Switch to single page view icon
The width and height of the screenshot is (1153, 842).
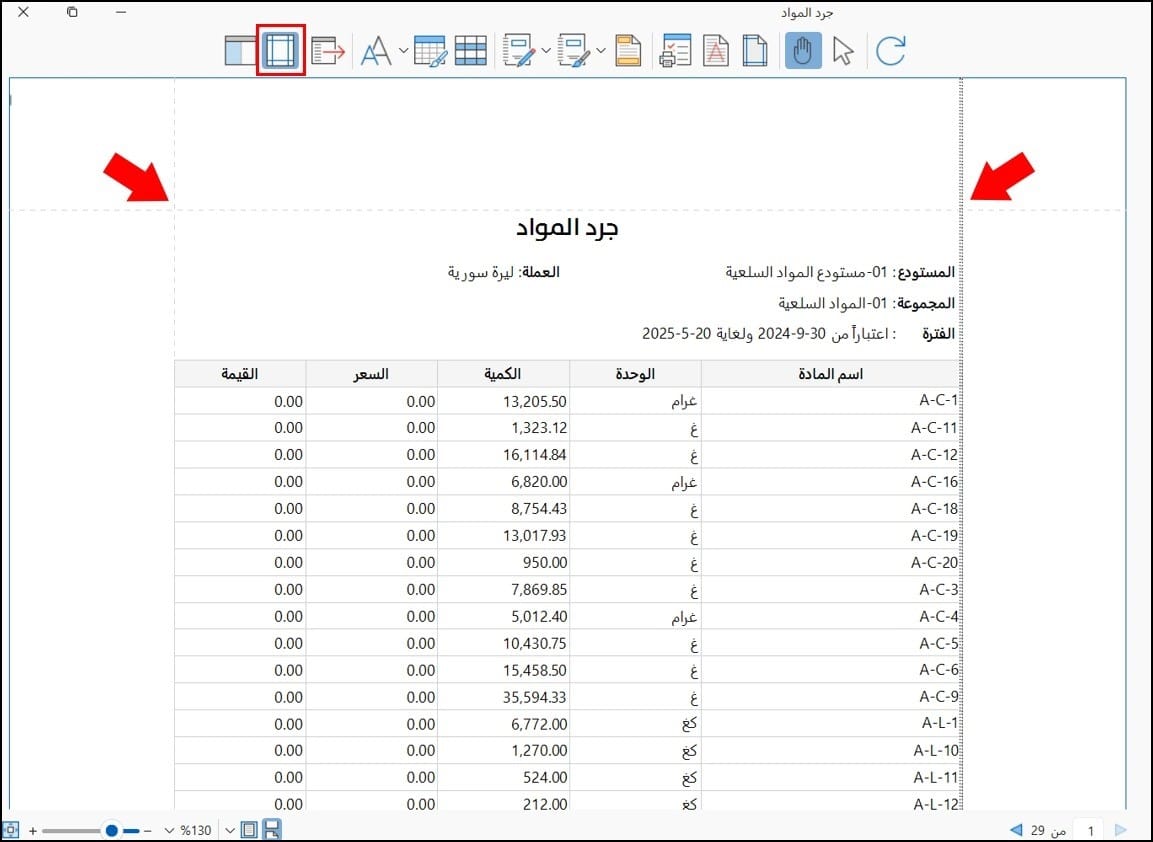249,830
